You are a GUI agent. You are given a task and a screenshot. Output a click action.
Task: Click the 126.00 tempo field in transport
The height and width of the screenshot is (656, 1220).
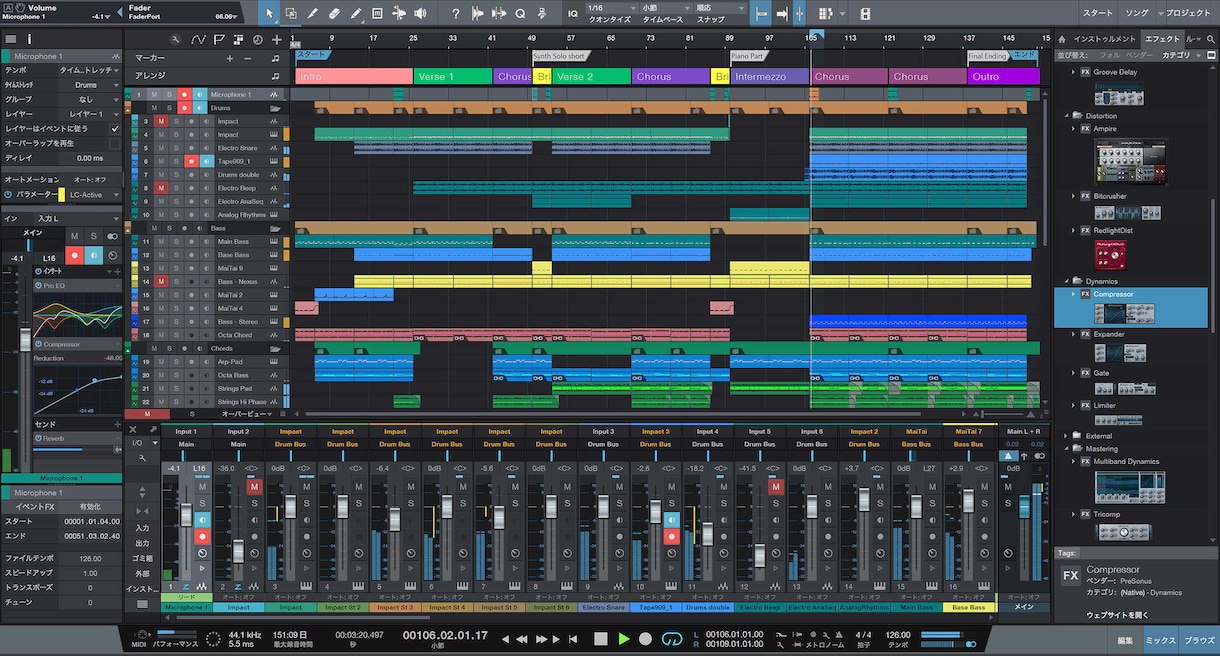pos(898,634)
